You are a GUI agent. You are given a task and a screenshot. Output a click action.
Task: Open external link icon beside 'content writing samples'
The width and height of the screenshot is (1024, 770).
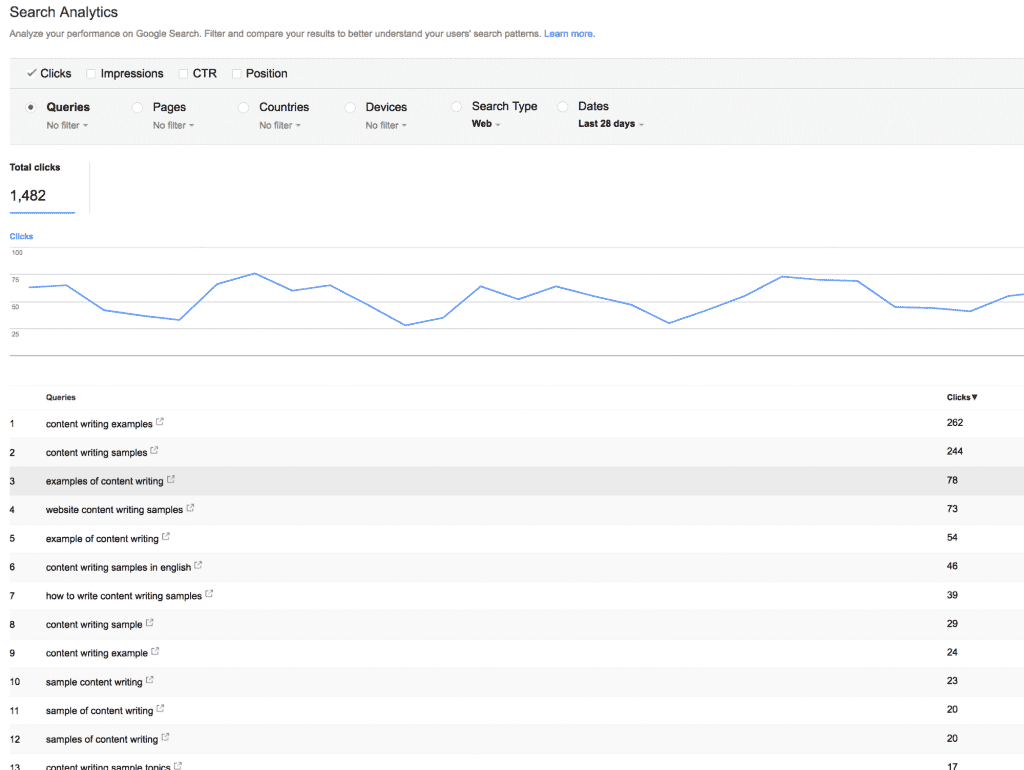tap(155, 452)
